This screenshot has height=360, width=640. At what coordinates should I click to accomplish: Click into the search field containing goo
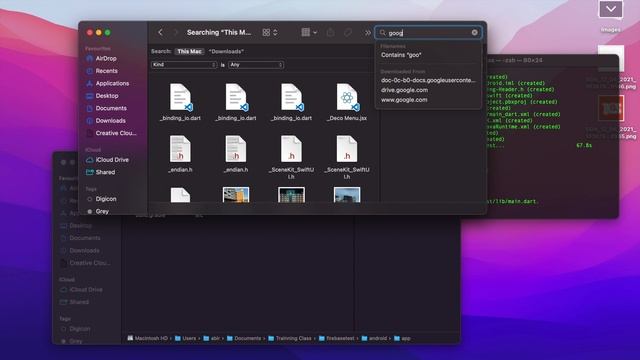[x=428, y=33]
